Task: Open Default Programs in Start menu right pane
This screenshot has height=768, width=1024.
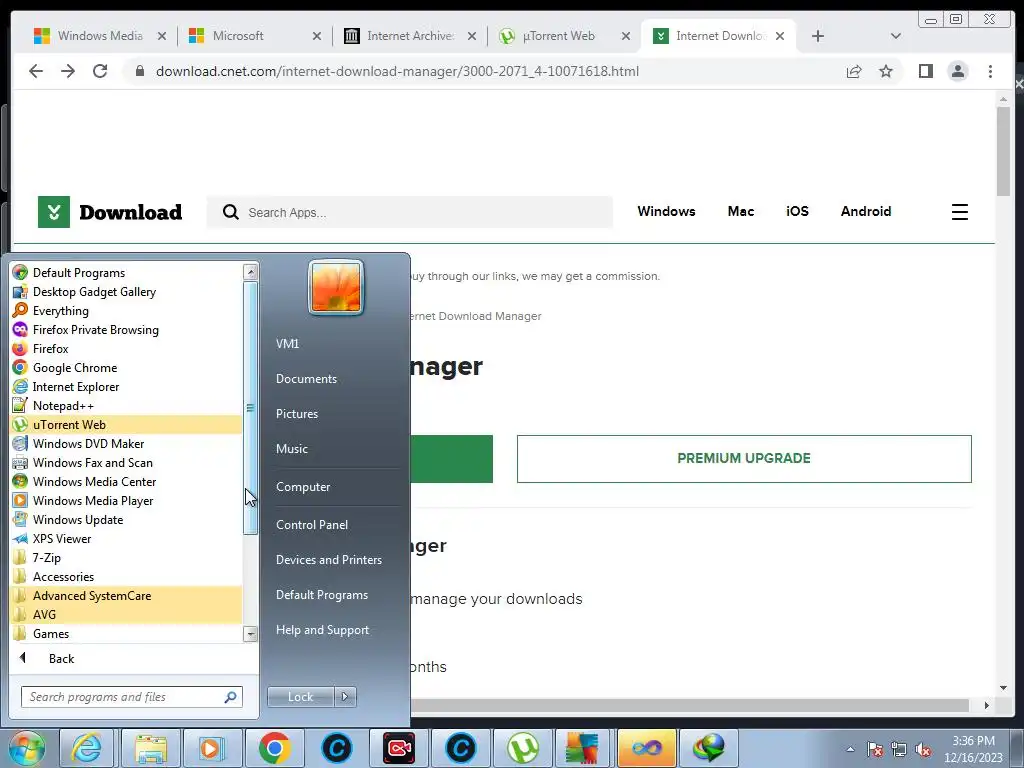Action: [x=321, y=595]
